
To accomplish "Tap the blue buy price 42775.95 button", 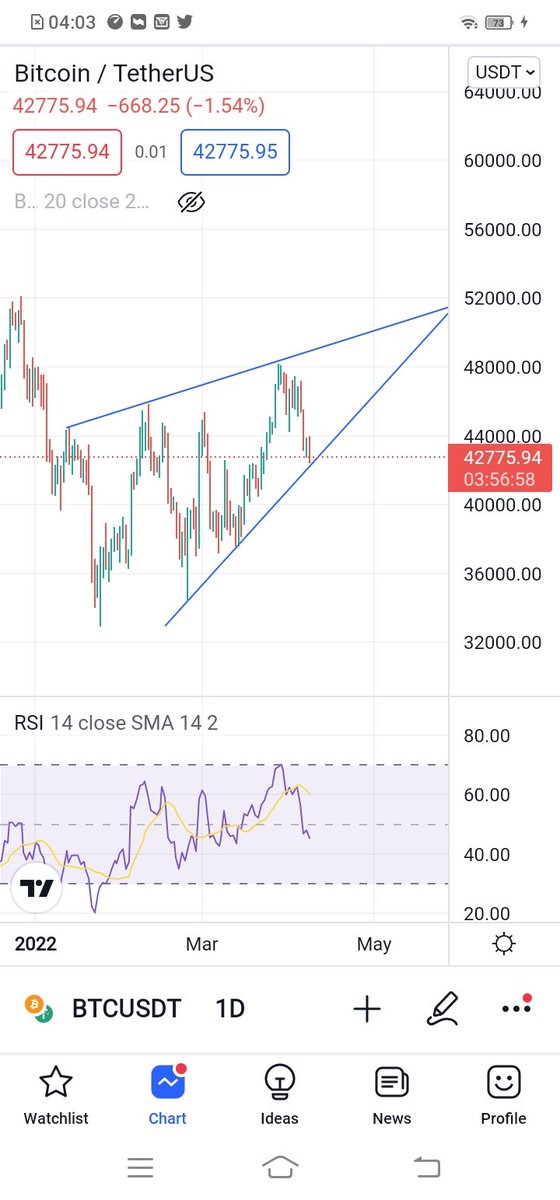I will (235, 152).
